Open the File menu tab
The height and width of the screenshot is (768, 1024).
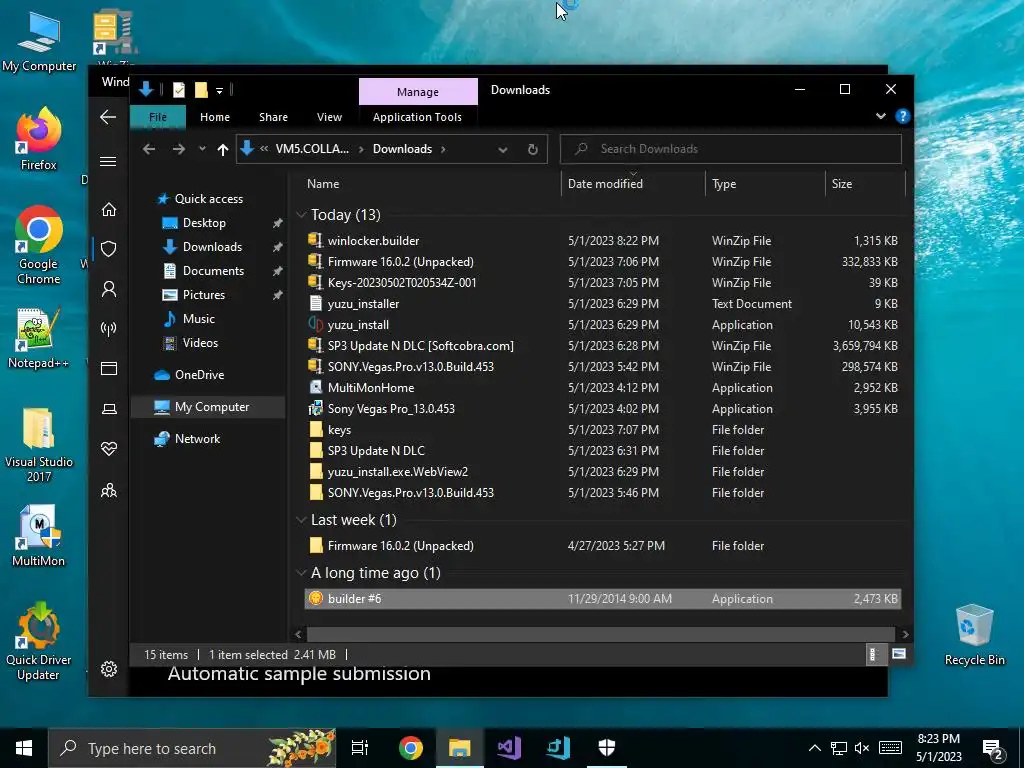(158, 117)
